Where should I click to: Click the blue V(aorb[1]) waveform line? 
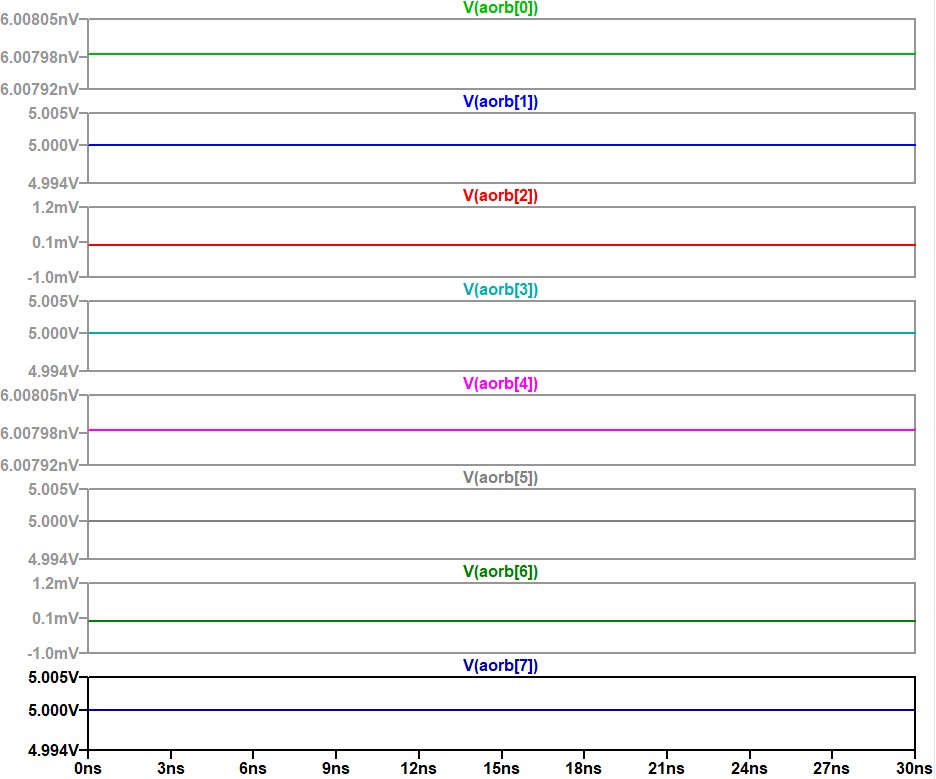coord(501,145)
